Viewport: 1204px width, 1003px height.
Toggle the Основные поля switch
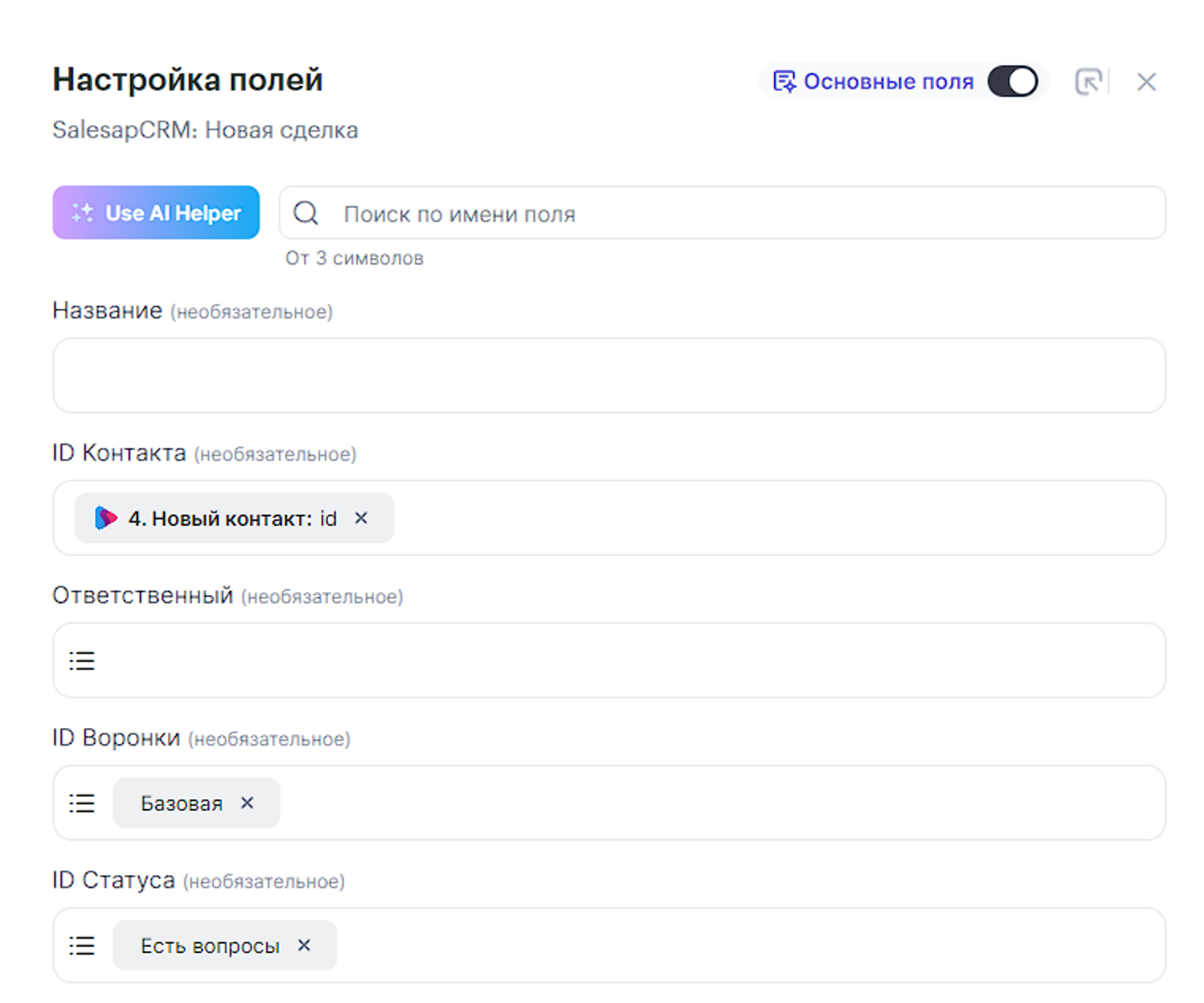[x=1012, y=82]
